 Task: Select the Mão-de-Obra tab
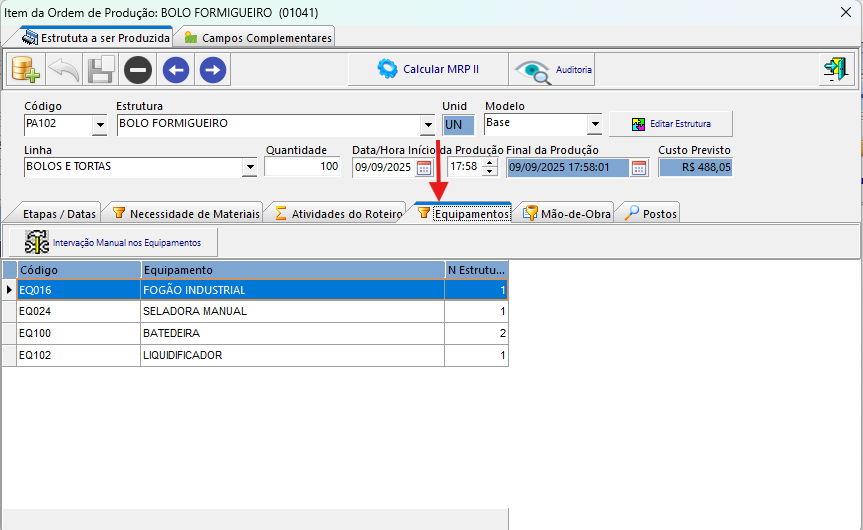tap(567, 213)
